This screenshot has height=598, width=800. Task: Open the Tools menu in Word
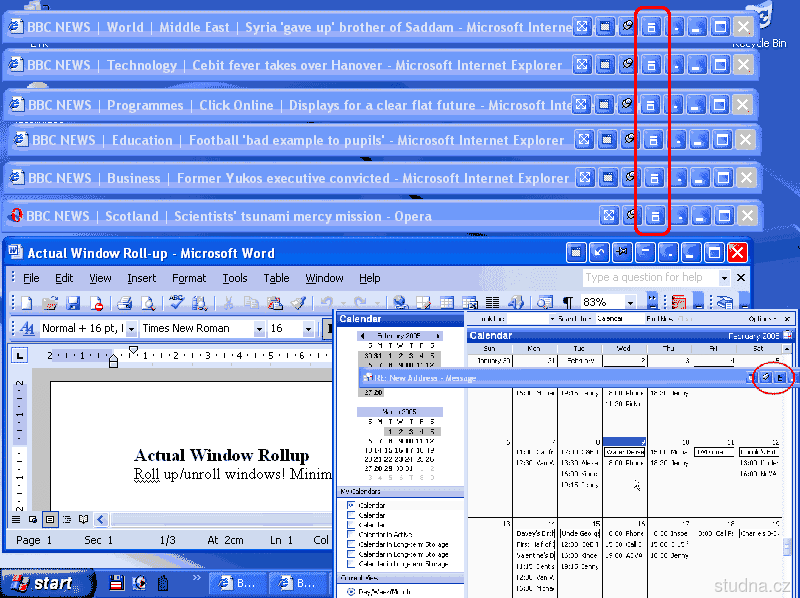(235, 278)
